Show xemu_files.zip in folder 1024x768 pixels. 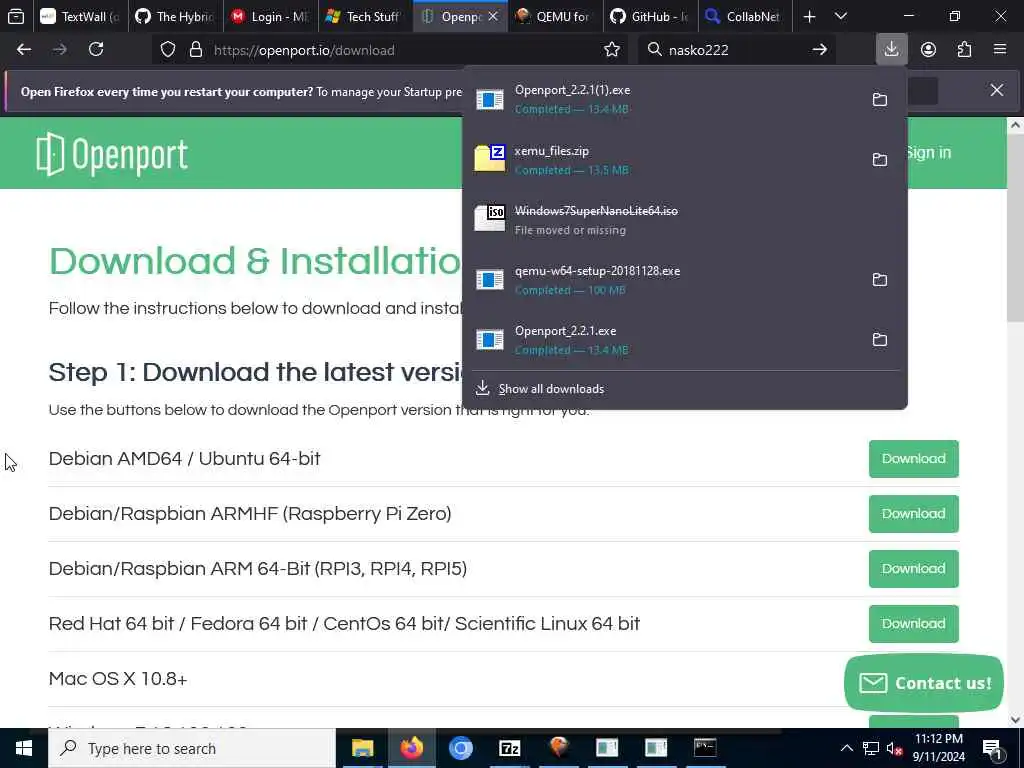click(x=880, y=159)
